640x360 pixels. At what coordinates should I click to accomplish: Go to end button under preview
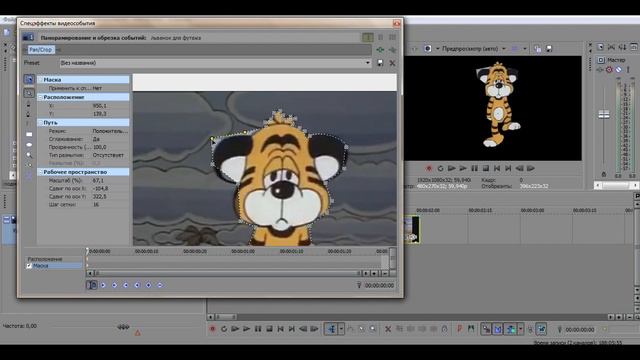508,168
